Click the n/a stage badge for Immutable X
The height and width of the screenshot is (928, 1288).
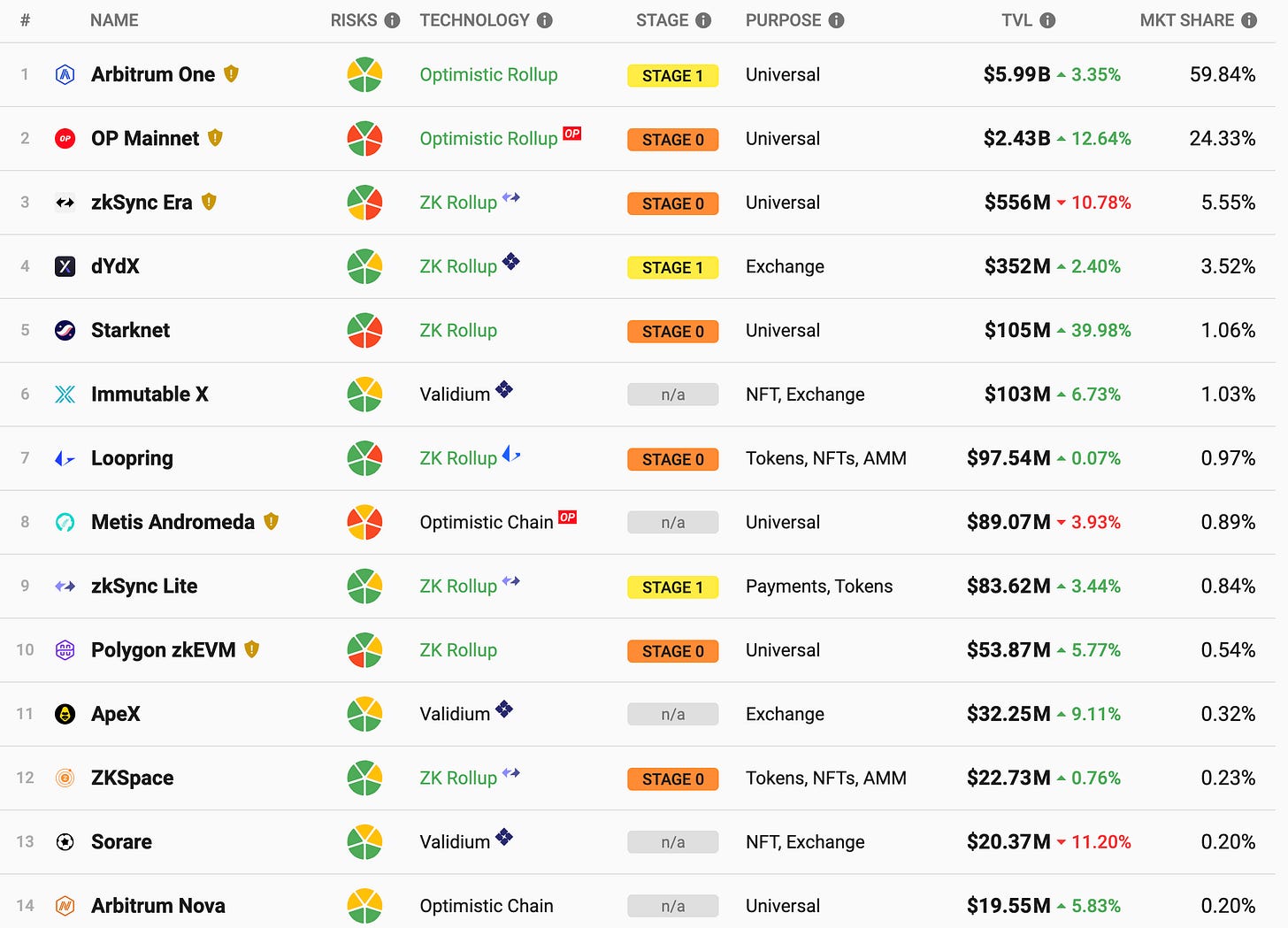673,395
